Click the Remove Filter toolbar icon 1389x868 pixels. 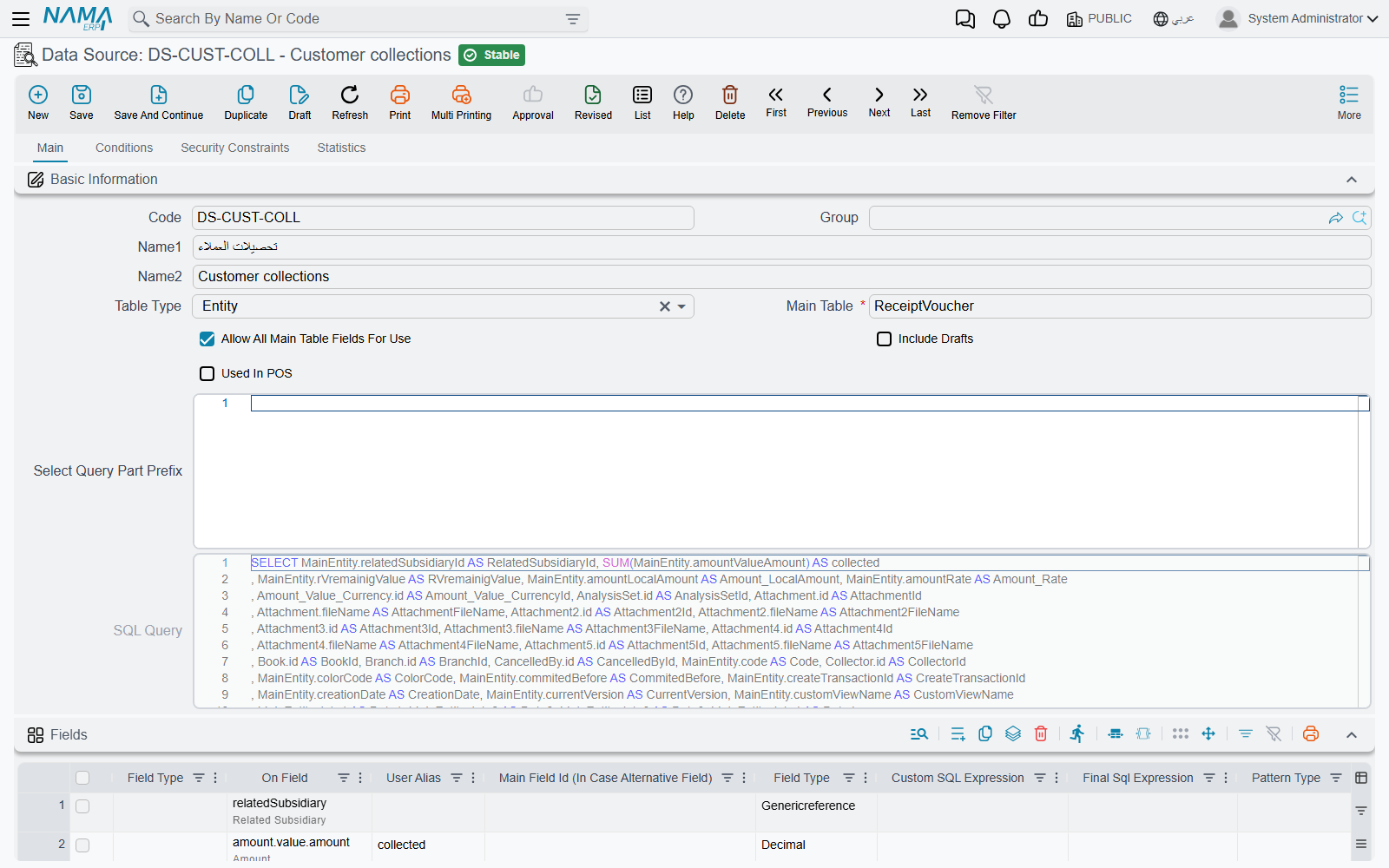984,102
